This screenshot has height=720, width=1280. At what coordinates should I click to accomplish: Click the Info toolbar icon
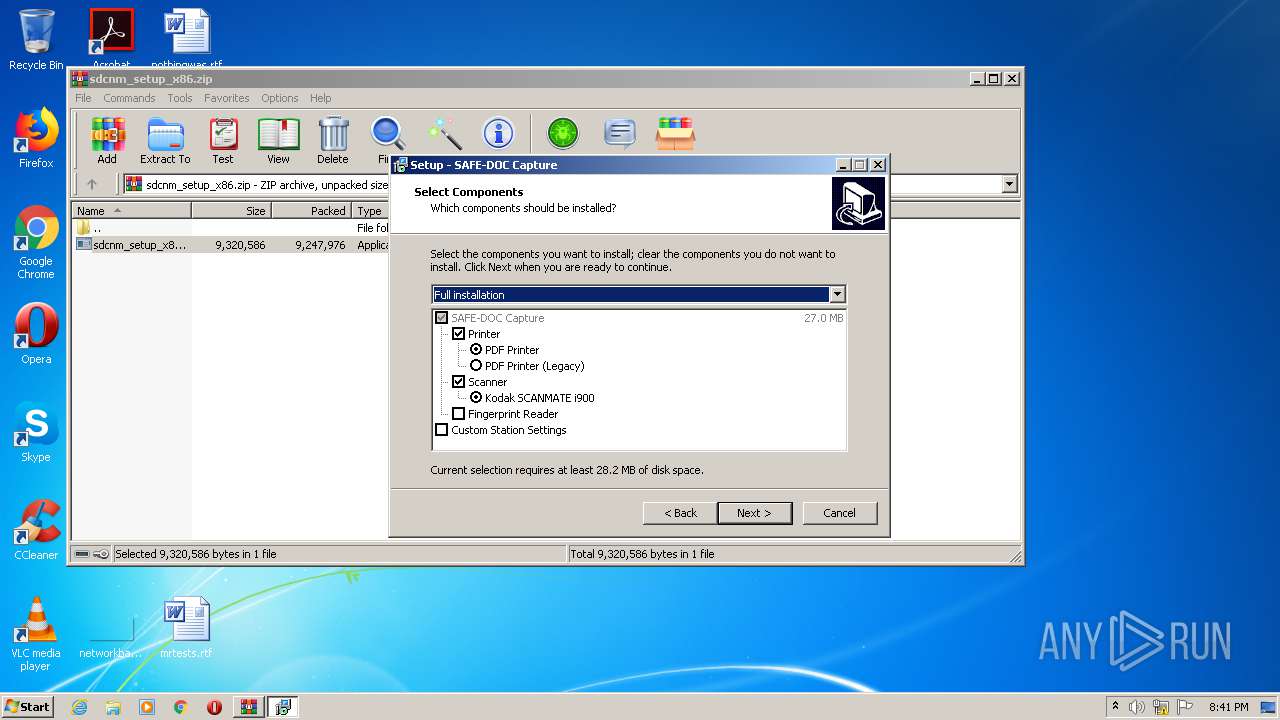[498, 133]
